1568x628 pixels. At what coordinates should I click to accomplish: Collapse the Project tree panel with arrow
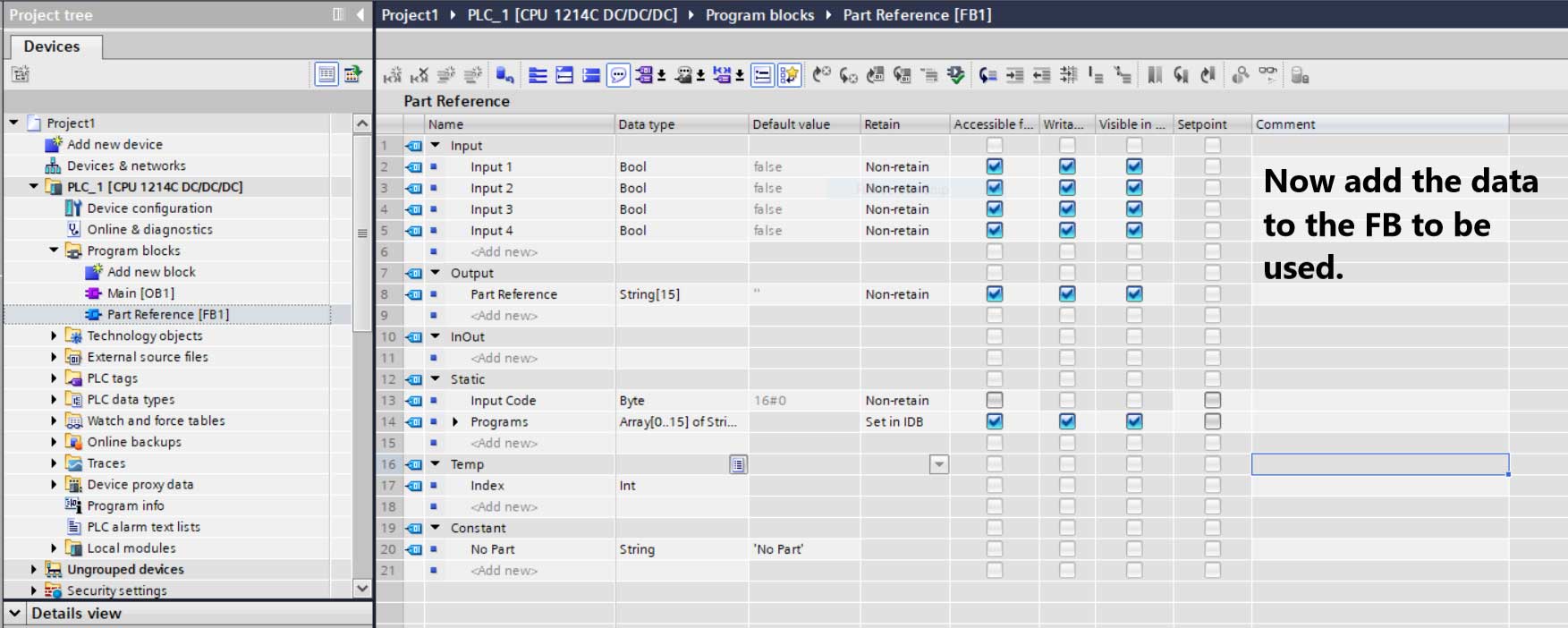point(360,14)
